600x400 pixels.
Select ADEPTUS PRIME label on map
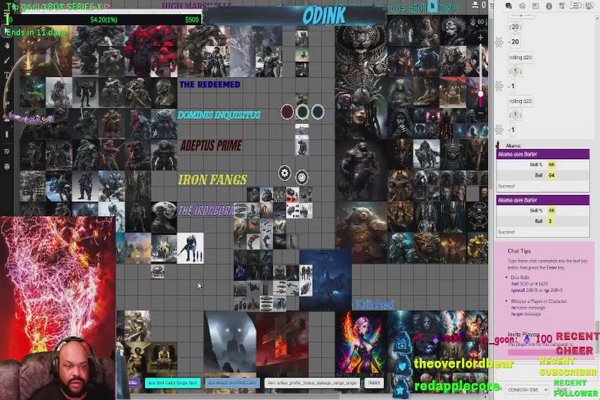tap(211, 145)
